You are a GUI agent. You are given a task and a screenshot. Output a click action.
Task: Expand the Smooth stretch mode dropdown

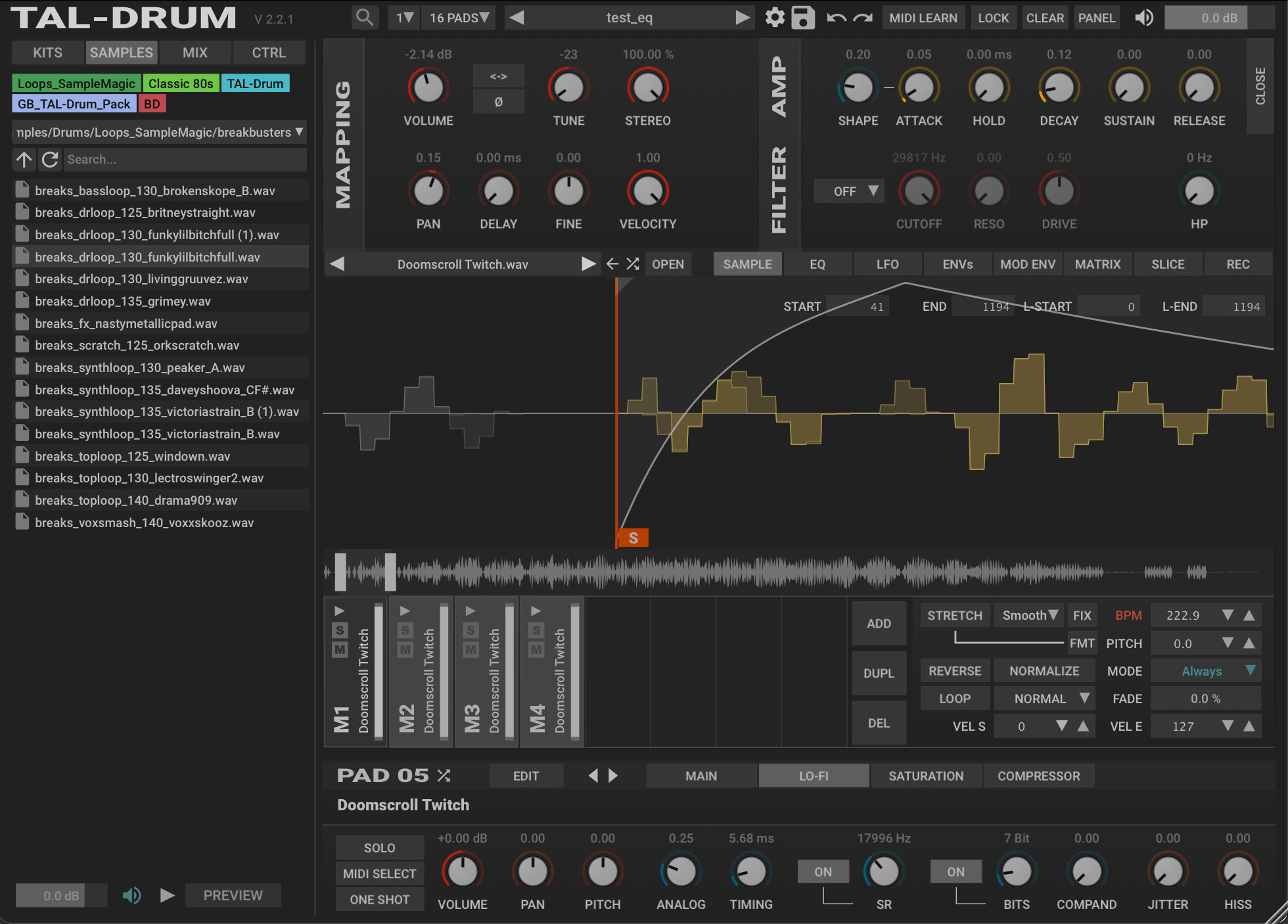[x=1029, y=616]
